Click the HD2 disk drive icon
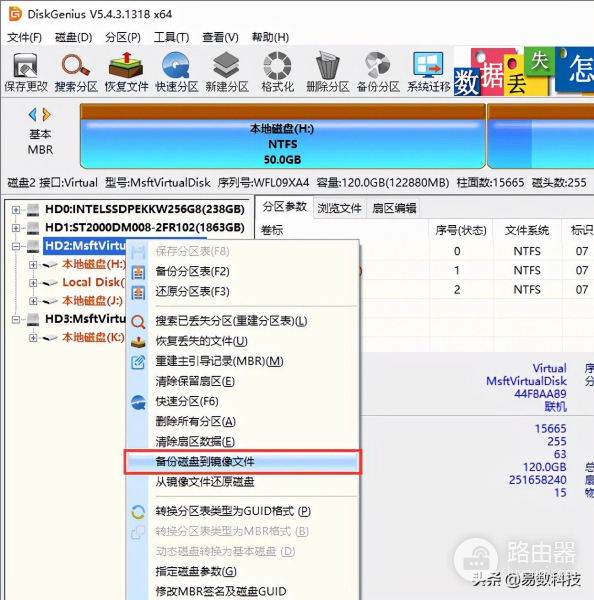This screenshot has height=600, width=594. click(33, 246)
